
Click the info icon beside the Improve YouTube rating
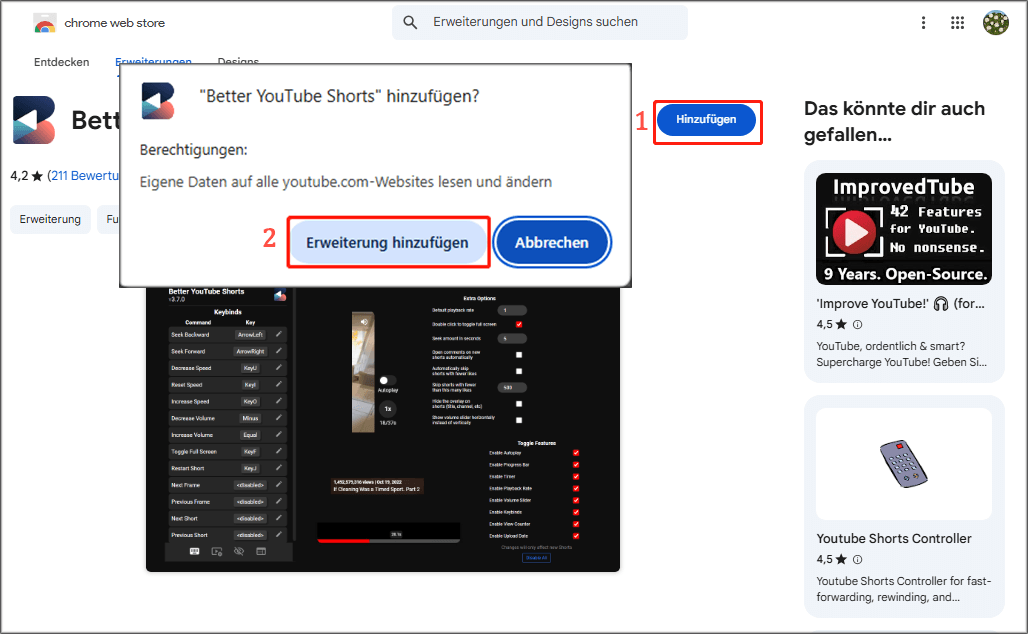point(858,325)
